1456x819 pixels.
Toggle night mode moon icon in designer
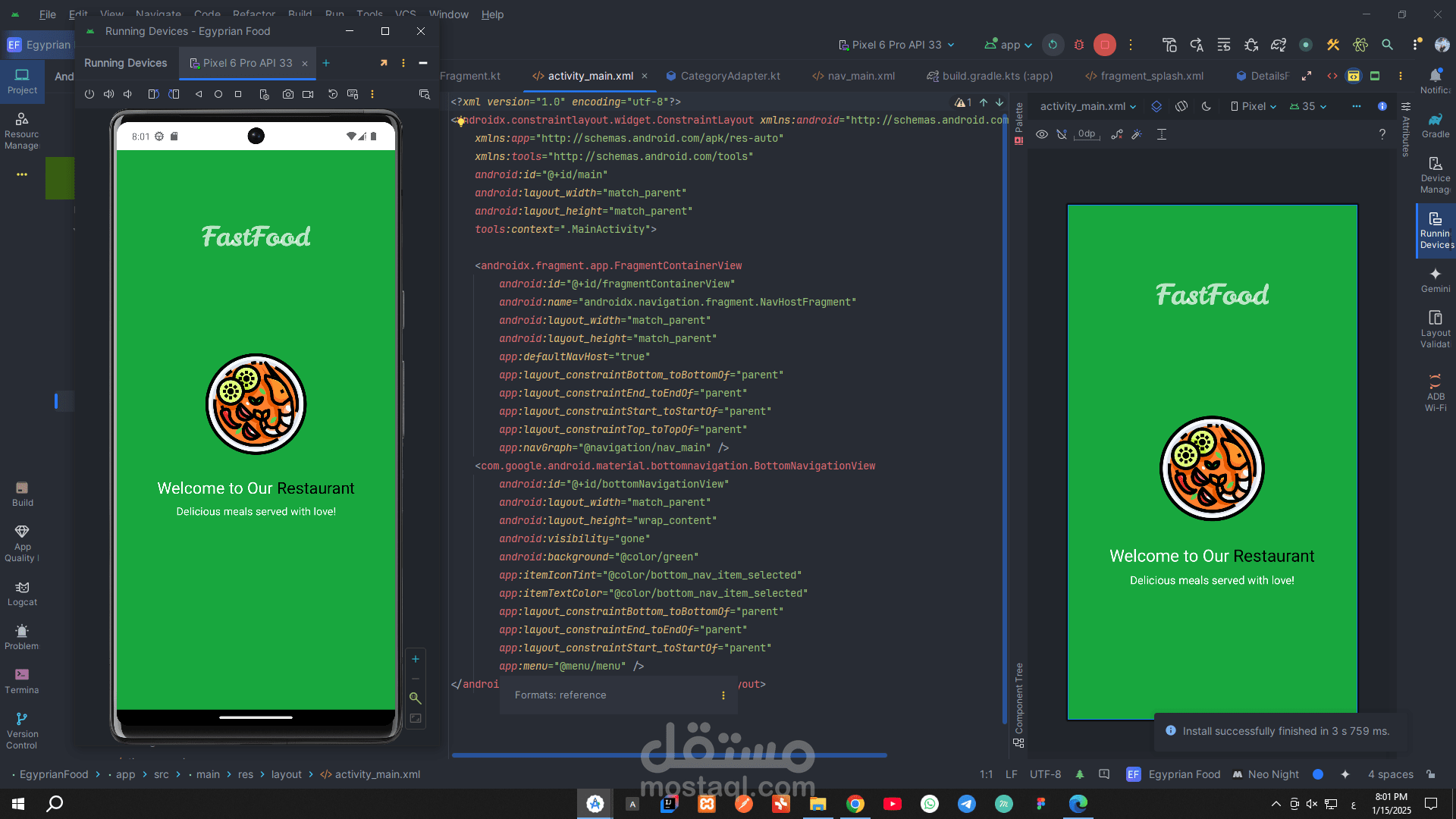tap(1207, 106)
